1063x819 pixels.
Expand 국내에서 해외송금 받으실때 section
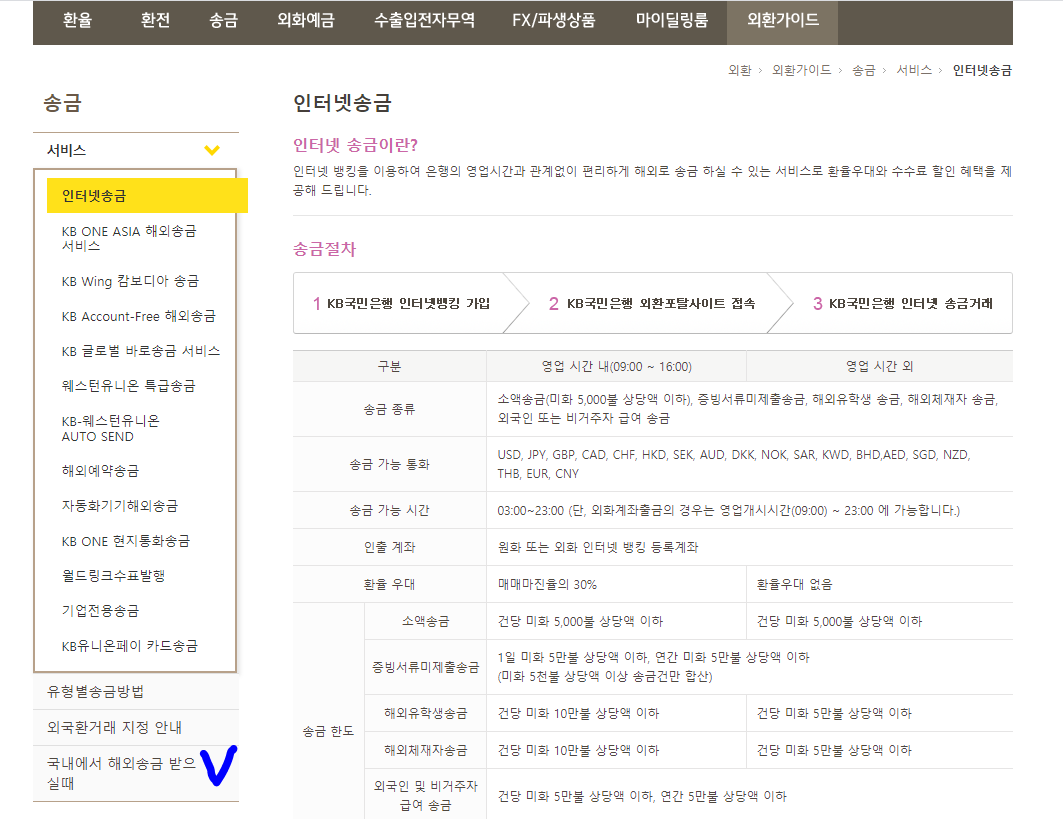136,774
